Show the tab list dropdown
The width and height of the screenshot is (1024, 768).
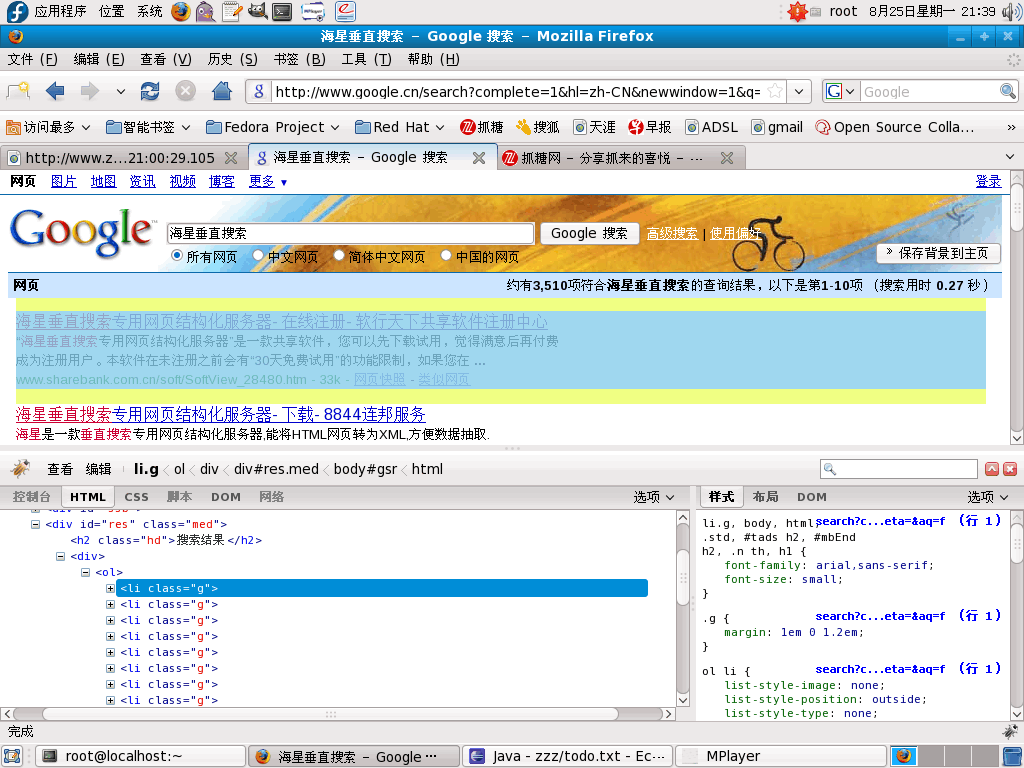pyautogui.click(x=1010, y=157)
